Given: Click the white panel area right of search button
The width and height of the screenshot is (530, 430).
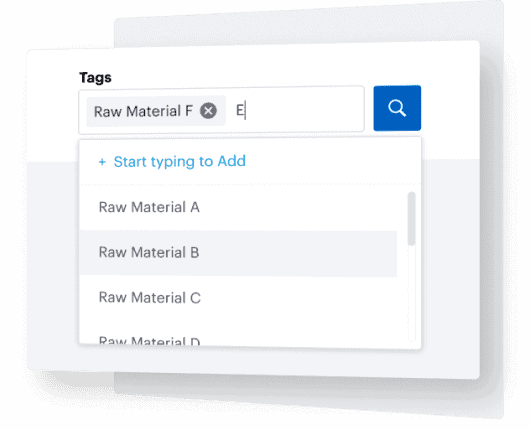Looking at the screenshot, I should 450,108.
